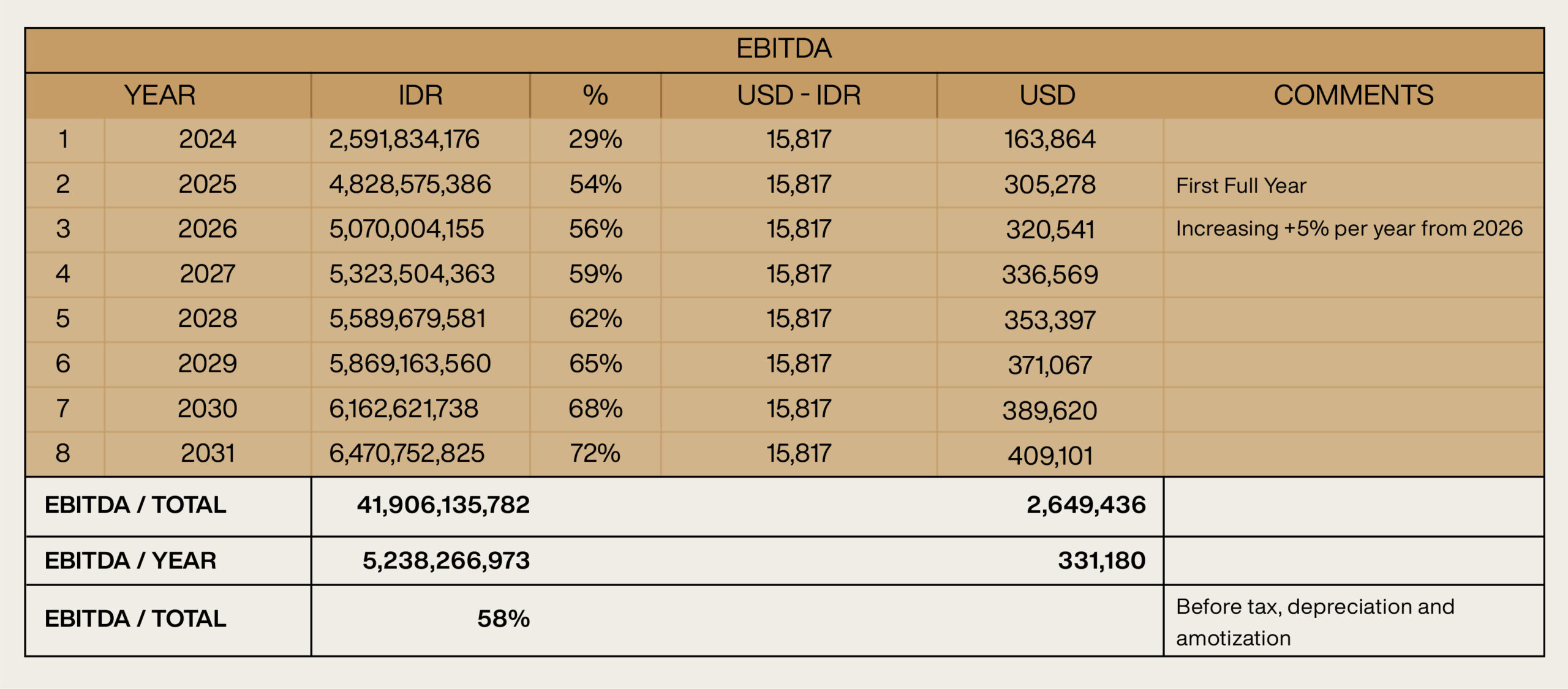
Task: Select the total IDR value 41,906,135,782
Action: pos(443,505)
